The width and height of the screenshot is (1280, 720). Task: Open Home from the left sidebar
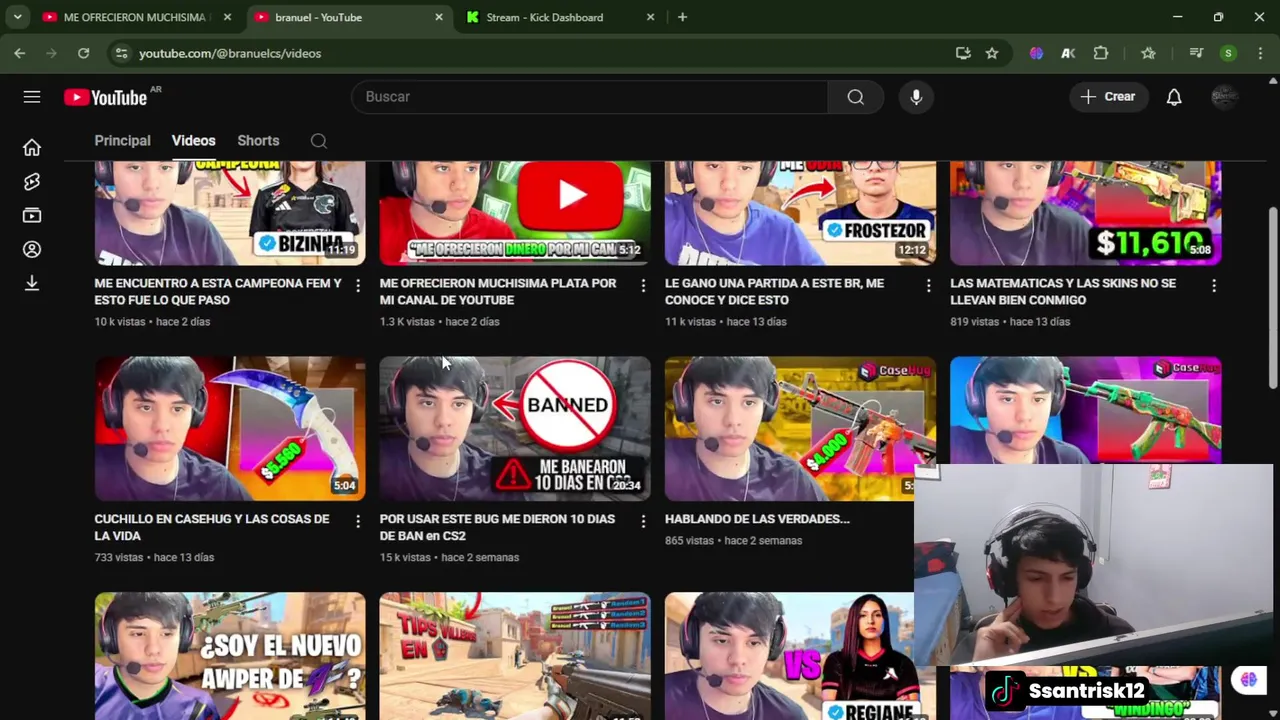pyautogui.click(x=32, y=147)
